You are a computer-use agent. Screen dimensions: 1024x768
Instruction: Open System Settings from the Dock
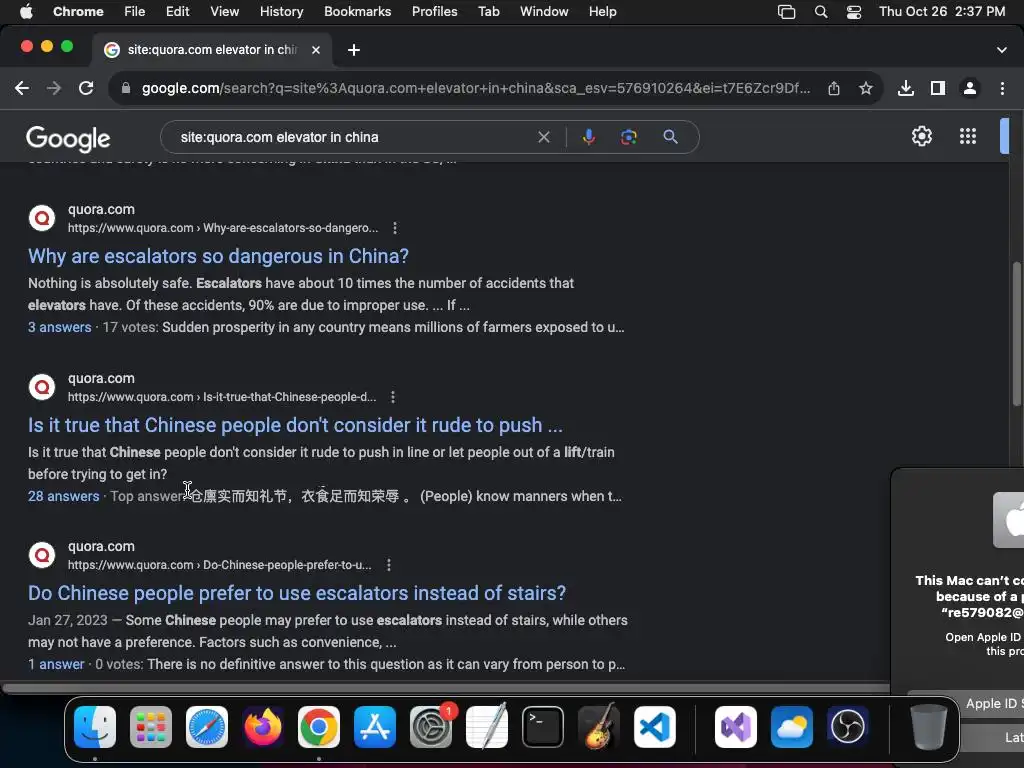[431, 727]
